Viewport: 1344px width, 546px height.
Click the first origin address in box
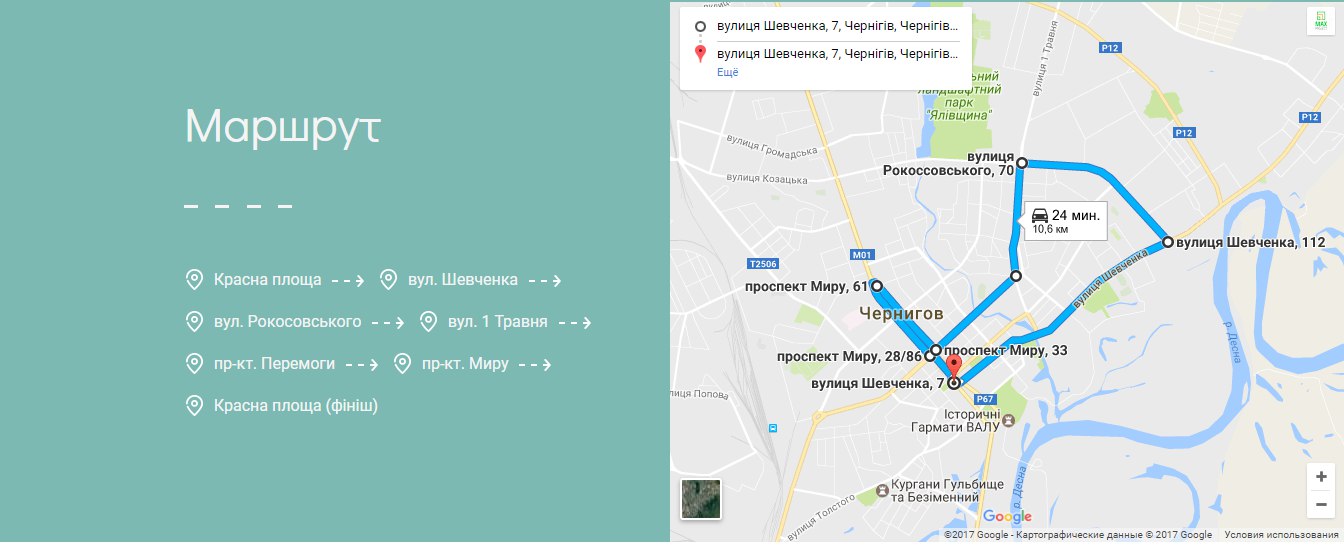coord(838,27)
